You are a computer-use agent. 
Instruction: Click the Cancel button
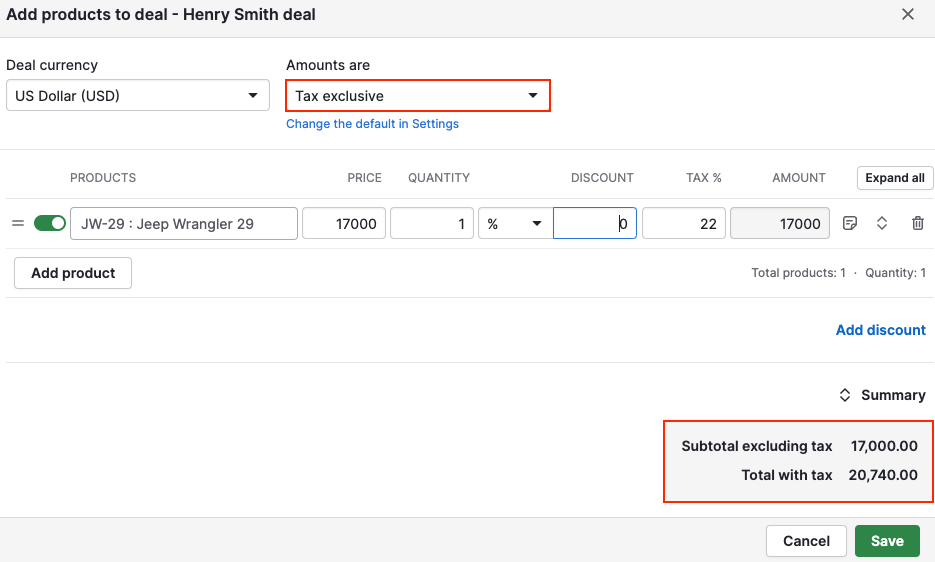tap(806, 541)
